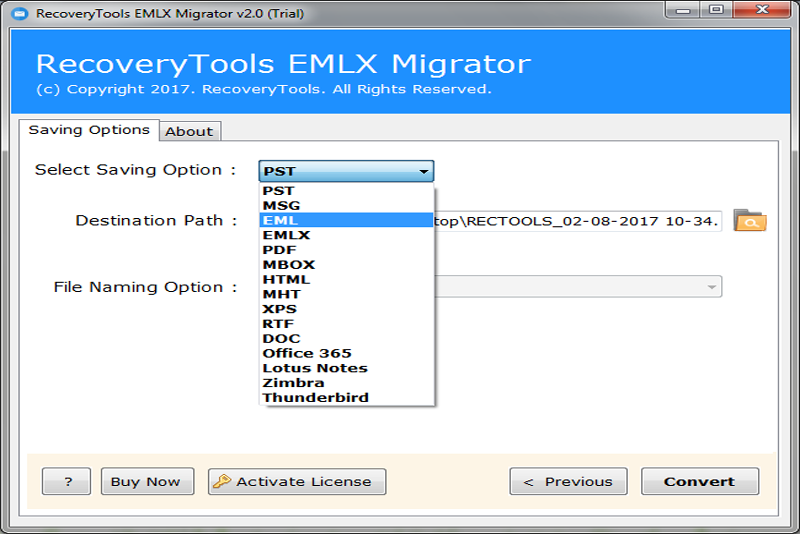This screenshot has height=534, width=800.
Task: Pick XPS in the dropdown list
Action: [346, 309]
